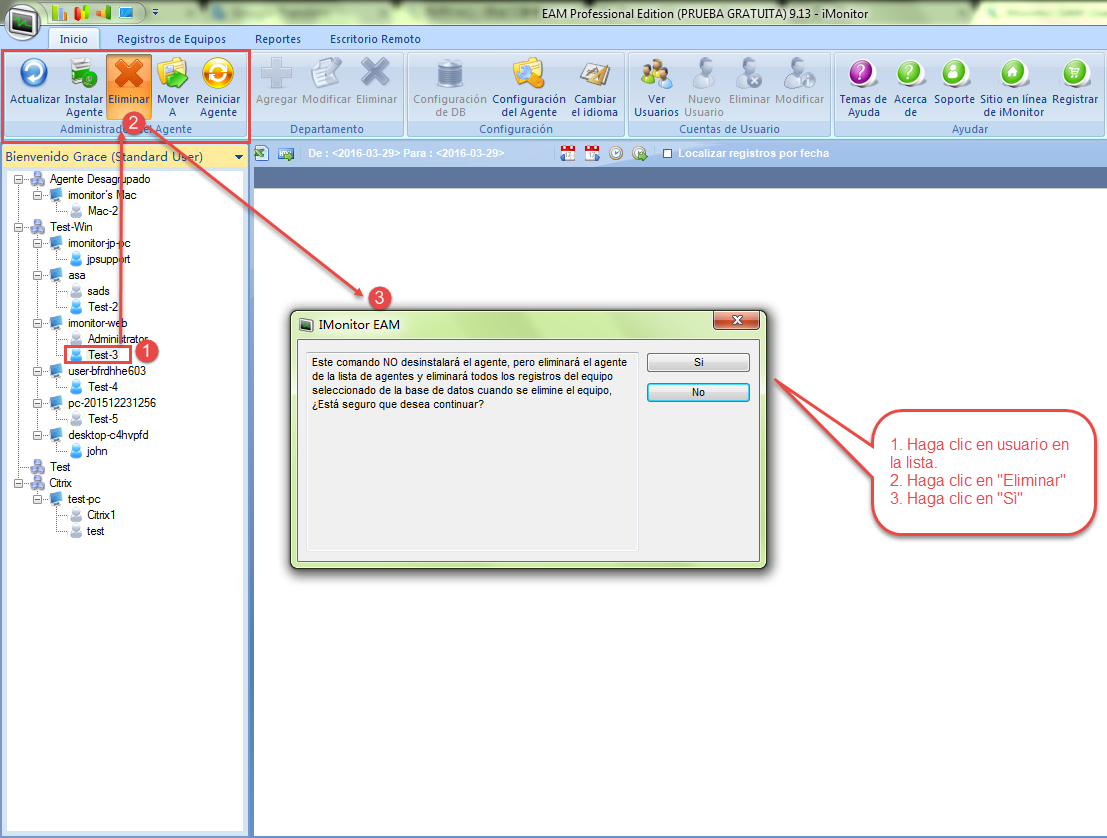Screen dimensions: 1107x838
Task: Open the Reportes tab
Action: [x=278, y=39]
